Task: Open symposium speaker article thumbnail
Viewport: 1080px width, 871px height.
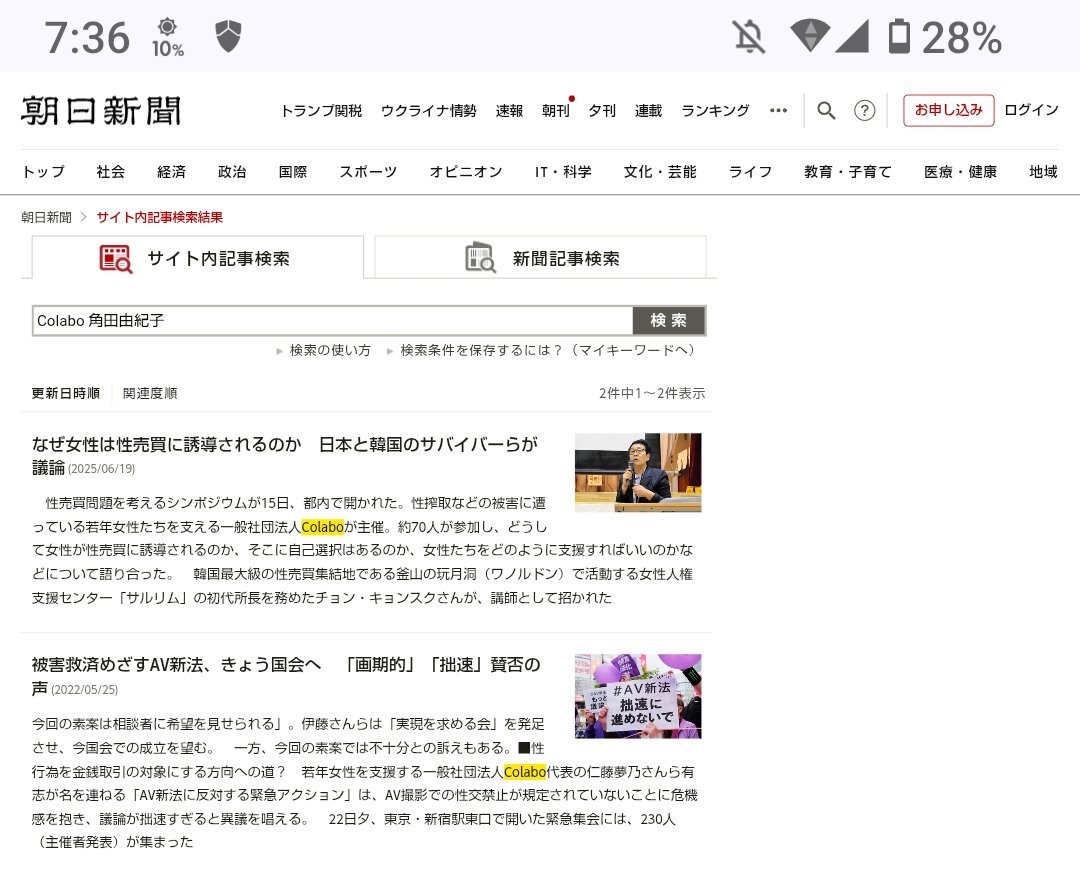Action: pyautogui.click(x=638, y=472)
